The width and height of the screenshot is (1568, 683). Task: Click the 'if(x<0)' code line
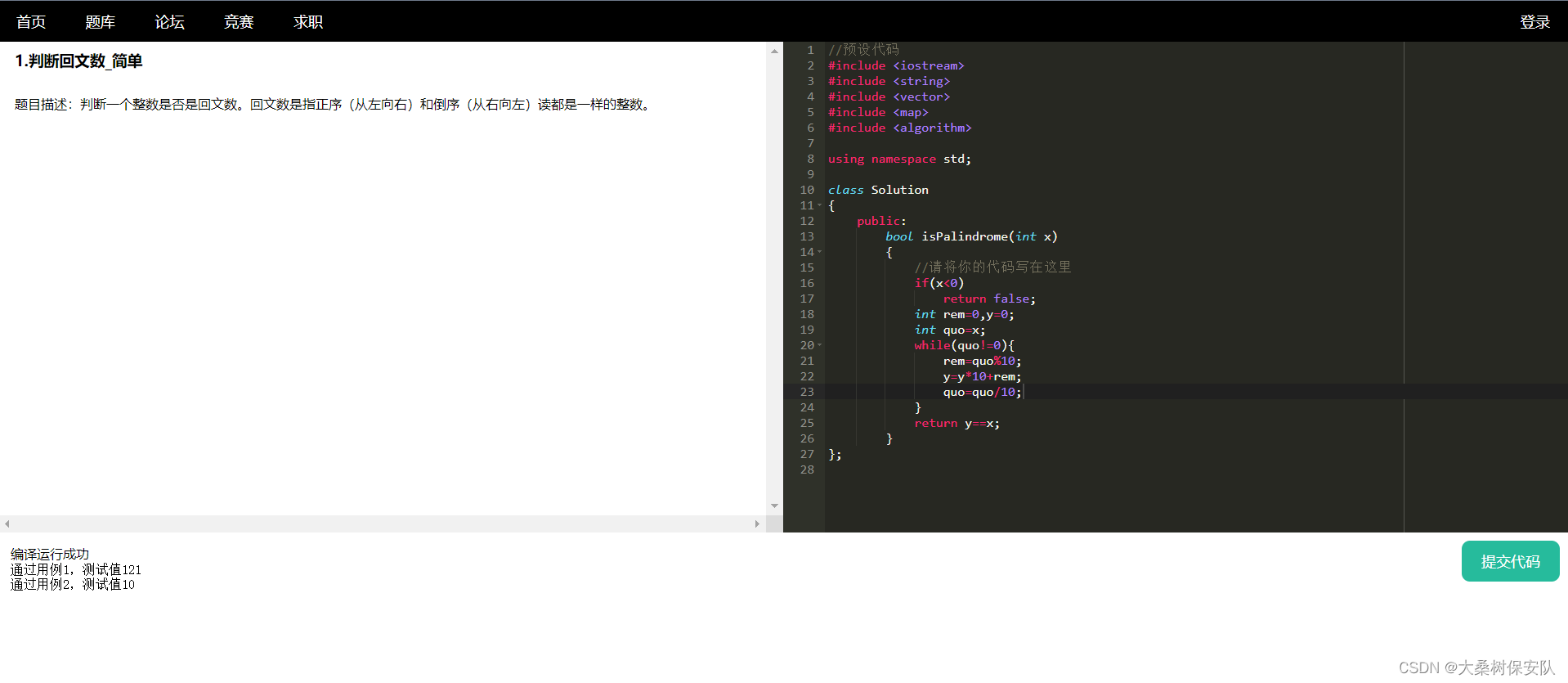(939, 283)
